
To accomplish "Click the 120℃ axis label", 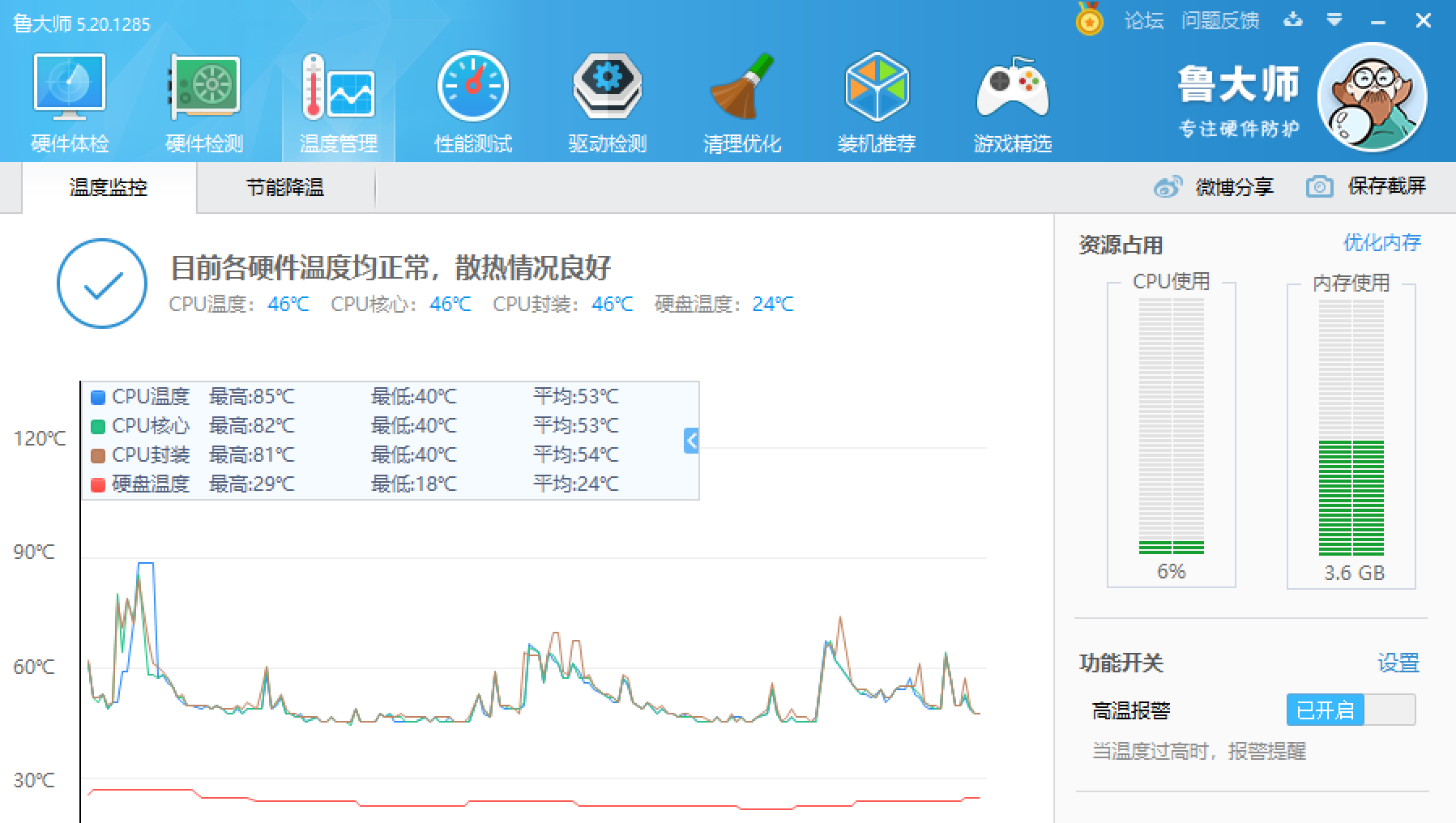I will (x=40, y=439).
